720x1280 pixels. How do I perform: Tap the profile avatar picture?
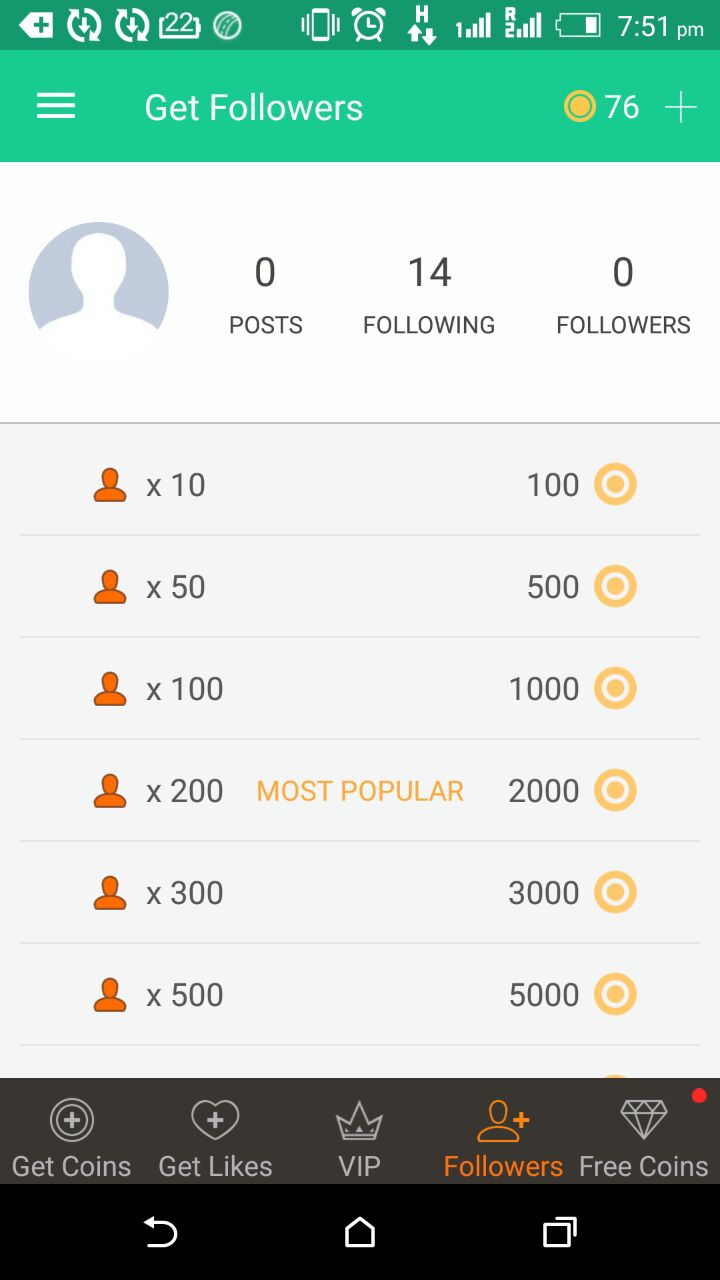(x=99, y=292)
